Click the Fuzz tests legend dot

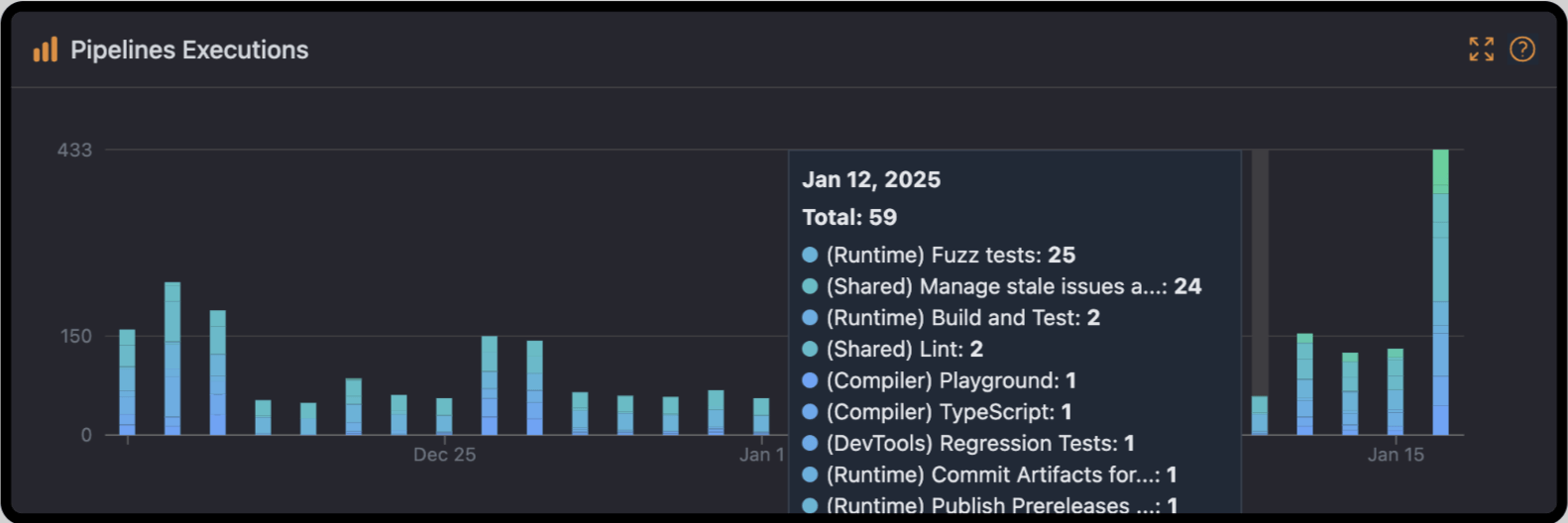810,256
